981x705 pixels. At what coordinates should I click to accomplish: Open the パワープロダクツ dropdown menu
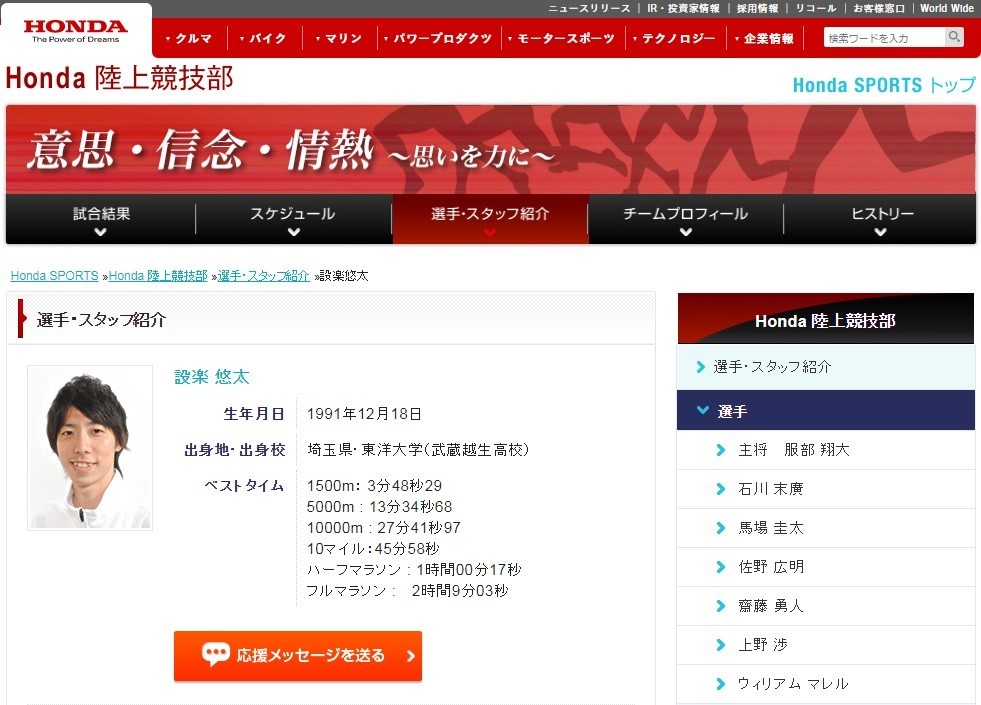click(x=438, y=39)
